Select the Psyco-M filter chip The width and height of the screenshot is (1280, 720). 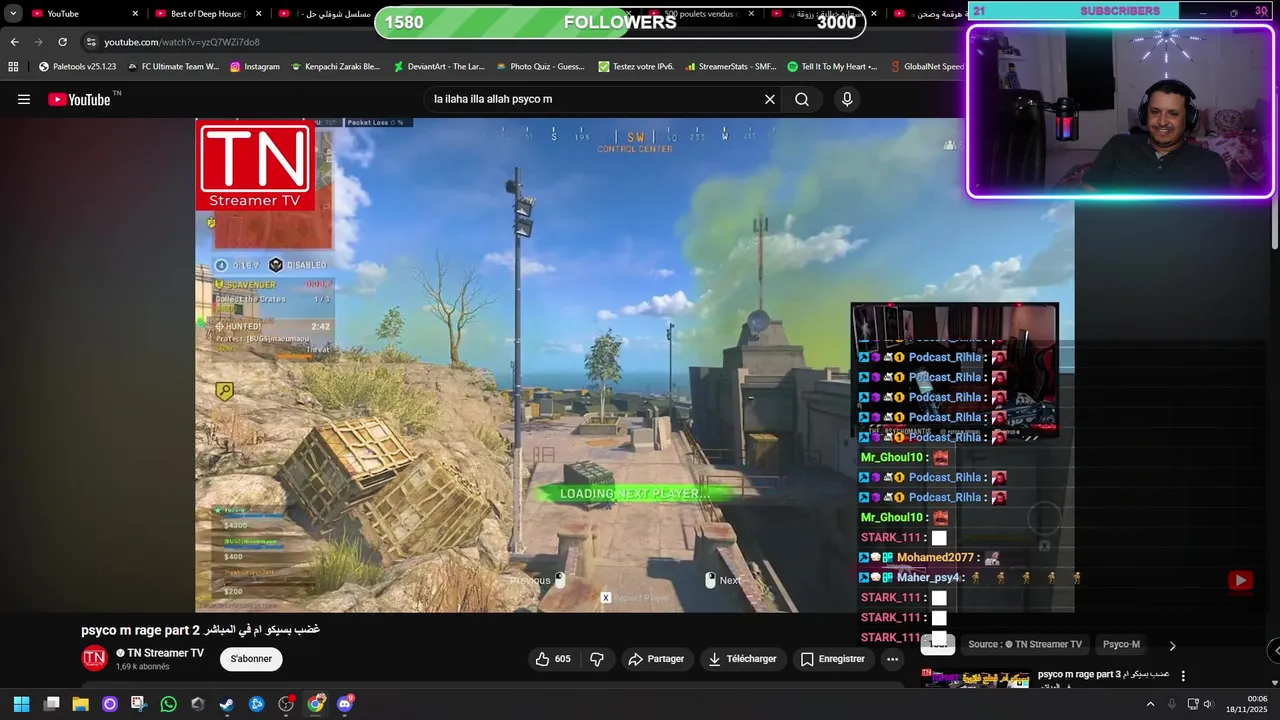pyautogui.click(x=1121, y=645)
